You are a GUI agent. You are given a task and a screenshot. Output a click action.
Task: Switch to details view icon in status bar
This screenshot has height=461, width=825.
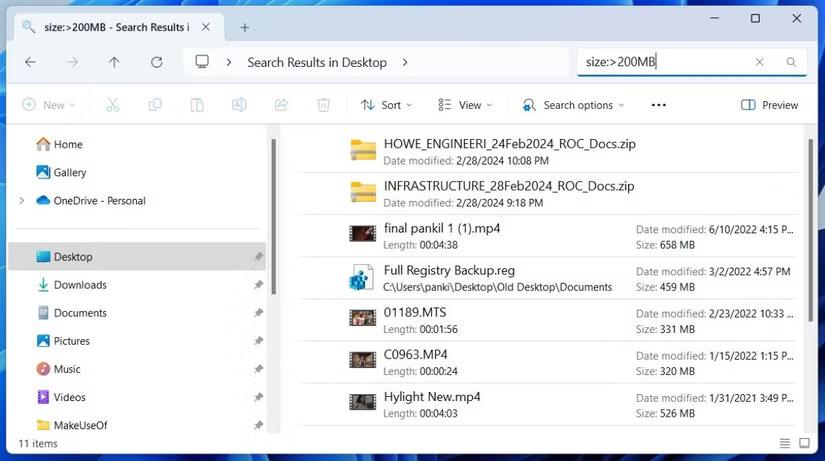(x=785, y=443)
